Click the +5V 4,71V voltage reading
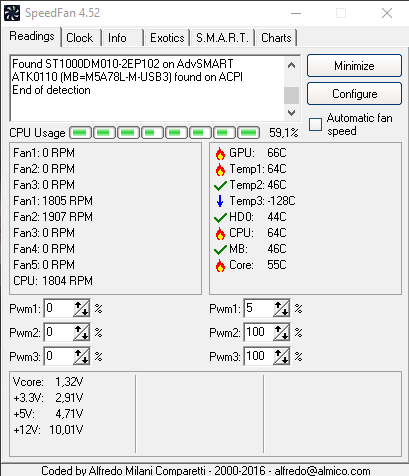The width and height of the screenshot is (409, 476). 48,414
